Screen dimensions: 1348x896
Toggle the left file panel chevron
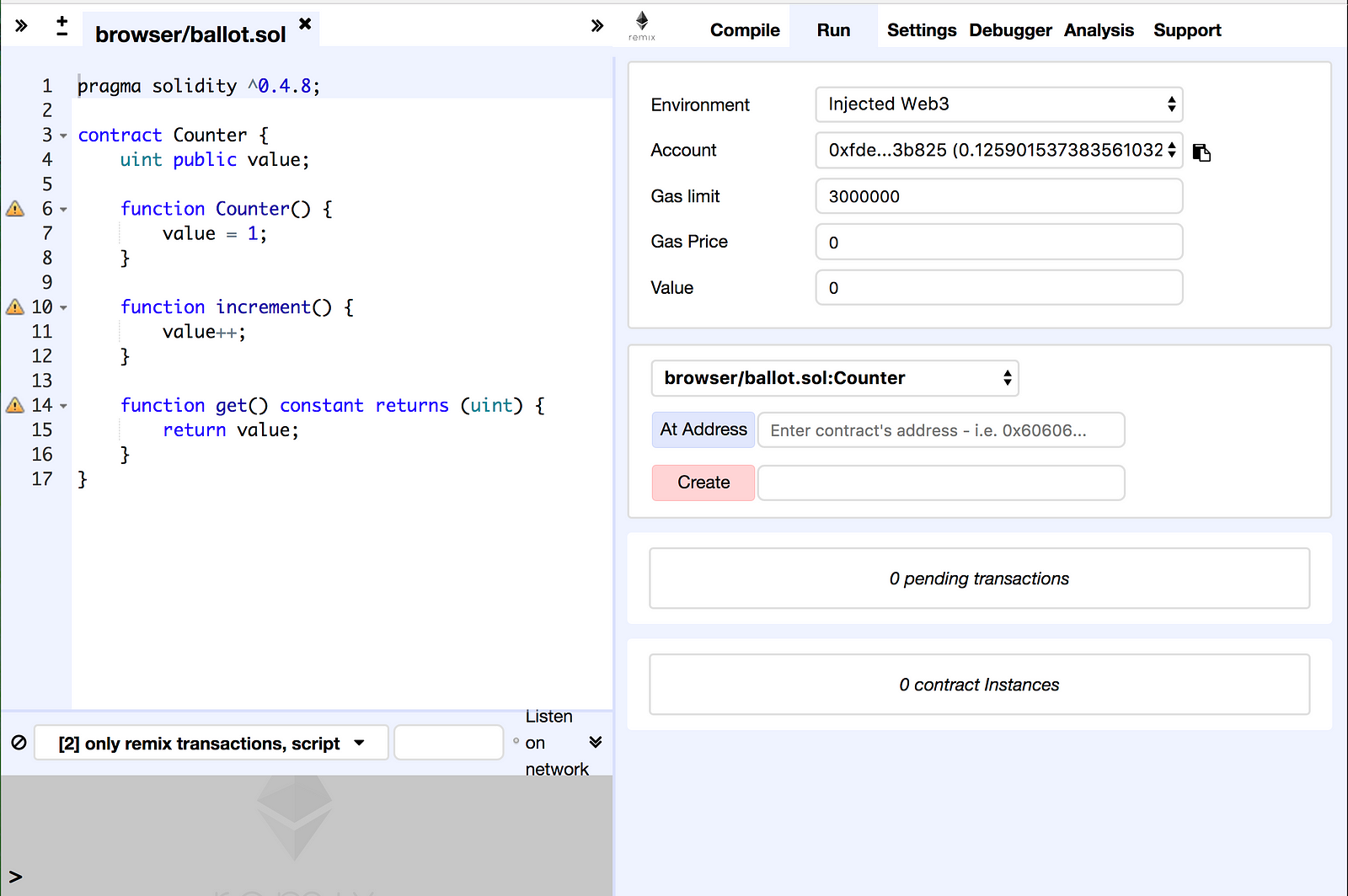(x=21, y=26)
